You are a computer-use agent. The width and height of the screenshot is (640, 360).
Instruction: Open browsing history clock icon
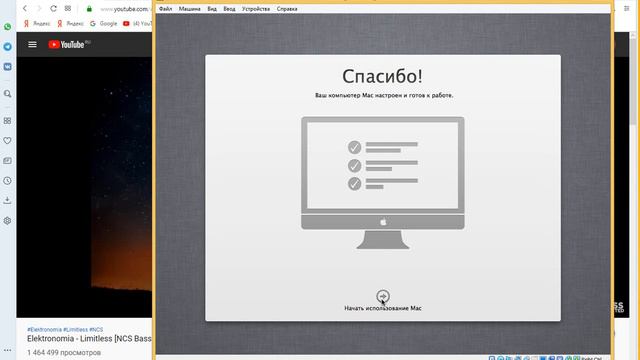(x=7, y=181)
